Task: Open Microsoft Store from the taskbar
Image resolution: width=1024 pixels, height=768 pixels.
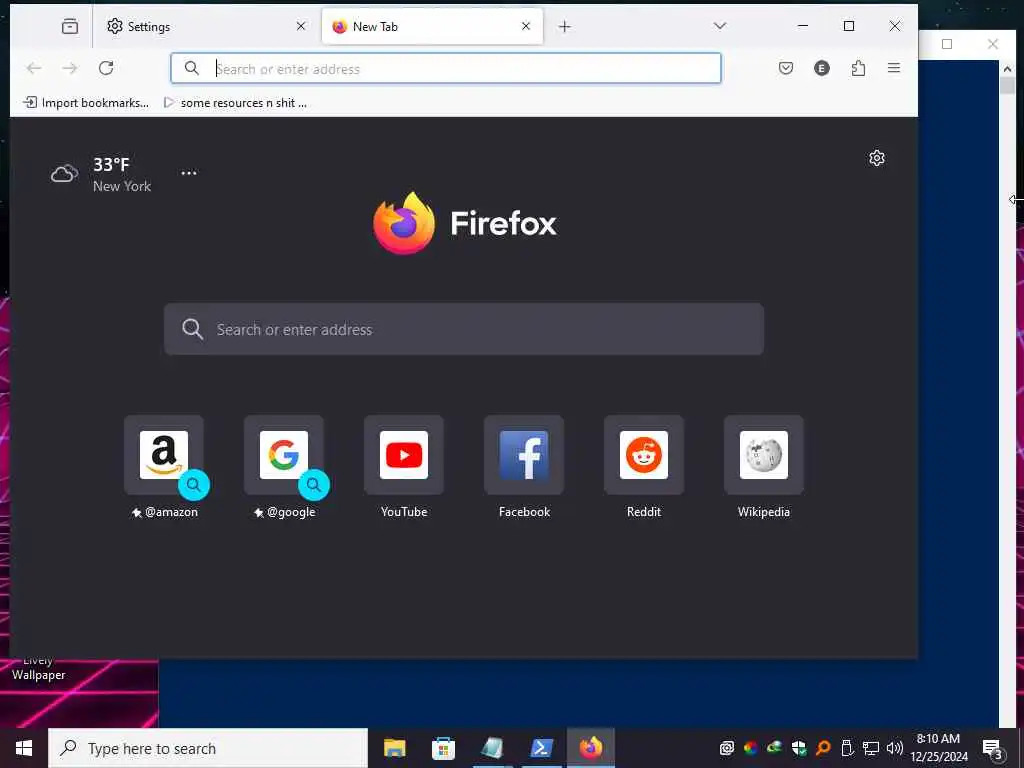Action: pos(443,748)
